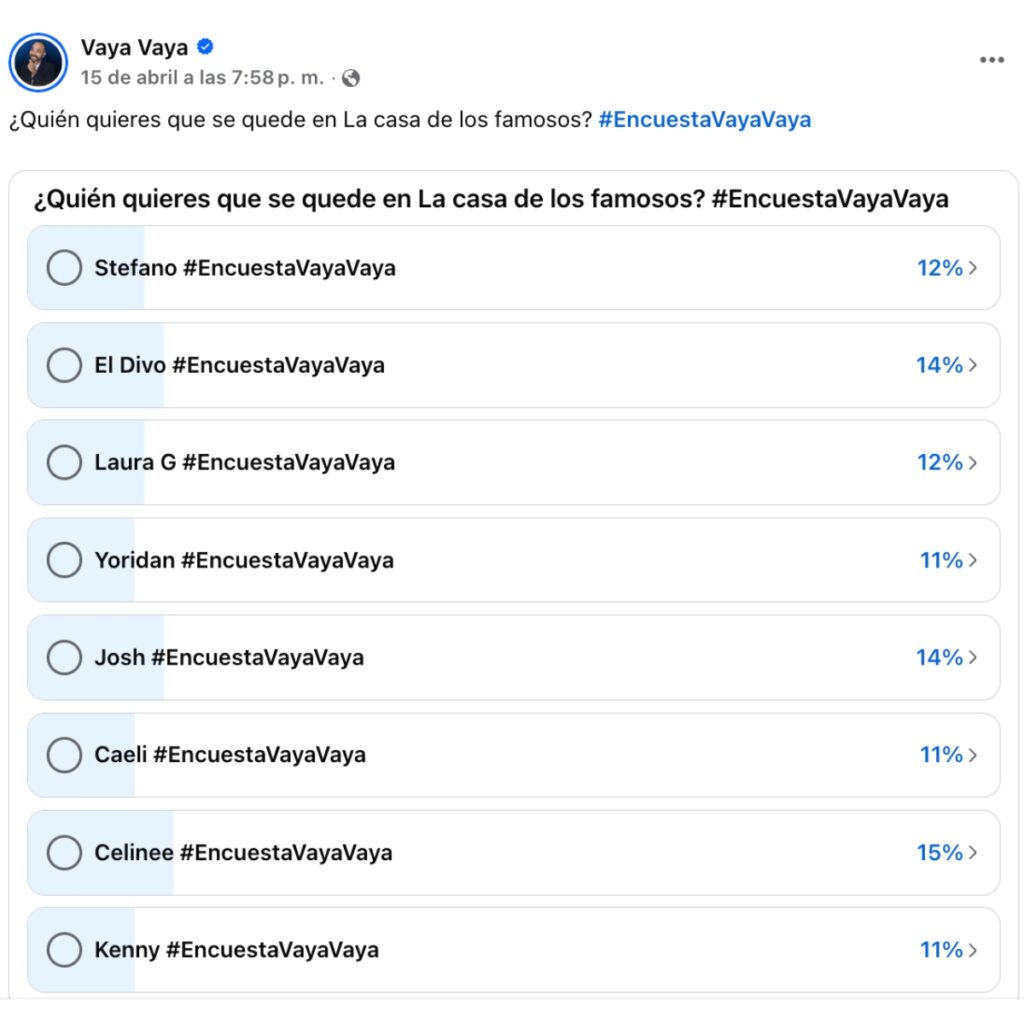Pick the Josh poll option

64,657
